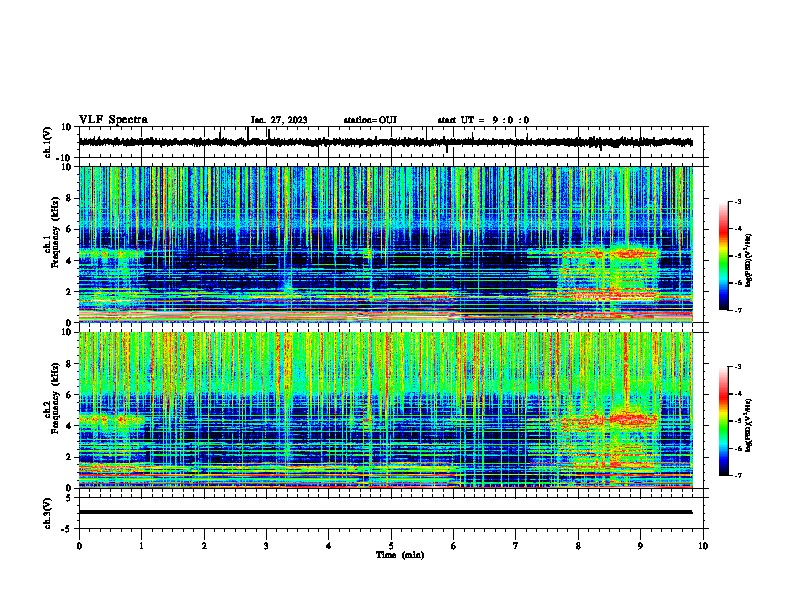
Task: Click the ch.2 frequency tick '8'
Action: [69, 364]
